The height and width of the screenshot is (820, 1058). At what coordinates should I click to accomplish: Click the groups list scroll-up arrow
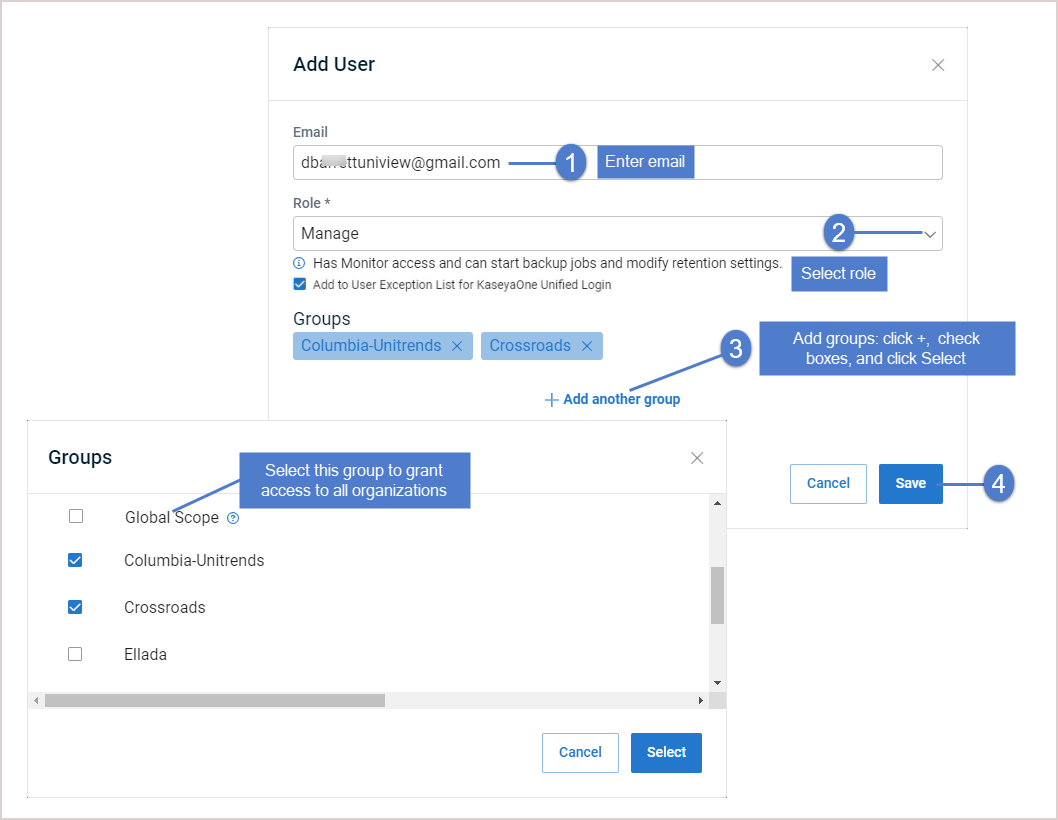717,503
